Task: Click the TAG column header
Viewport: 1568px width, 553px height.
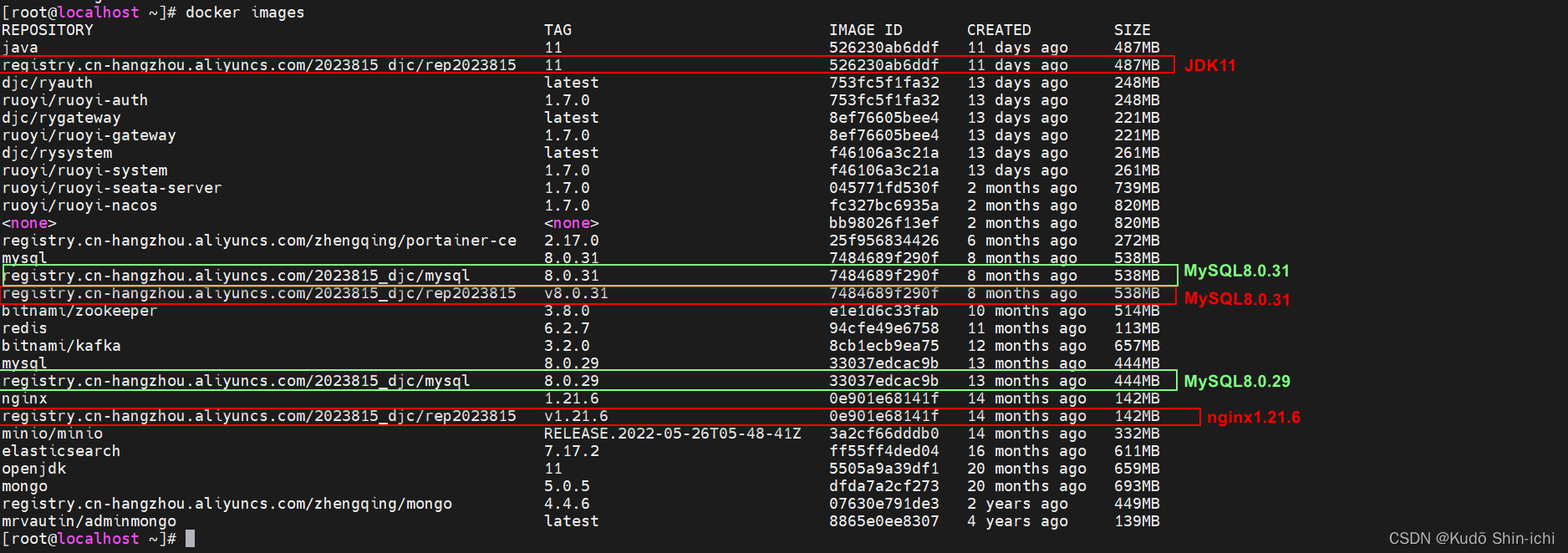Action: 558,30
